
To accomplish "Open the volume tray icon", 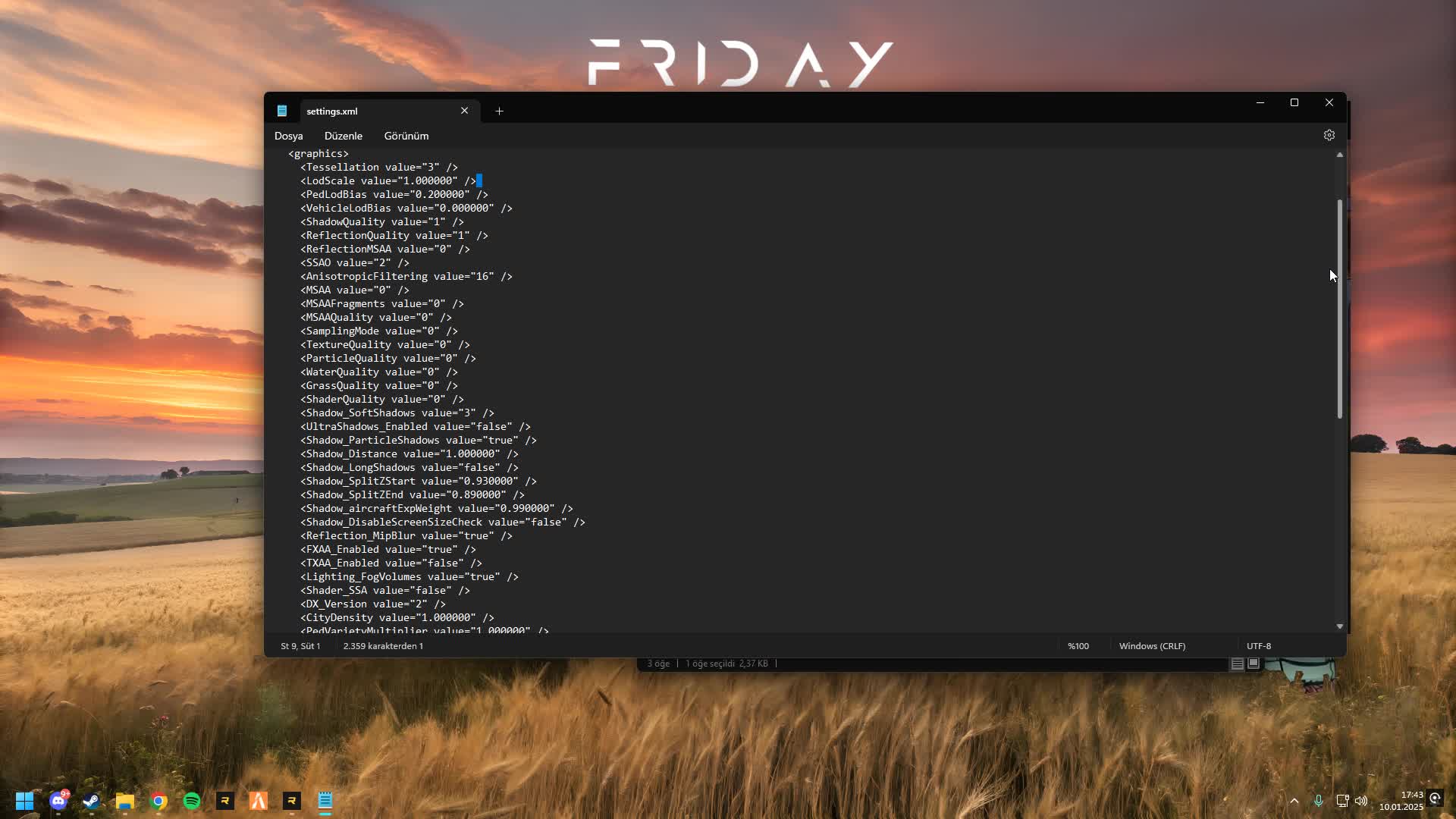I will (1361, 801).
